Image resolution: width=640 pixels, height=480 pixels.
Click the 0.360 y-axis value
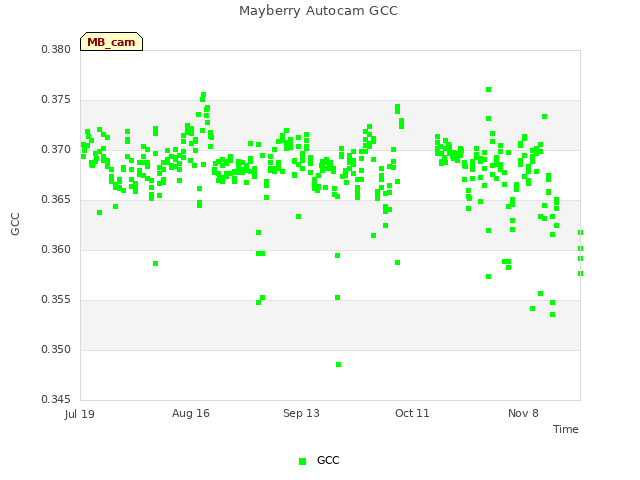point(56,249)
